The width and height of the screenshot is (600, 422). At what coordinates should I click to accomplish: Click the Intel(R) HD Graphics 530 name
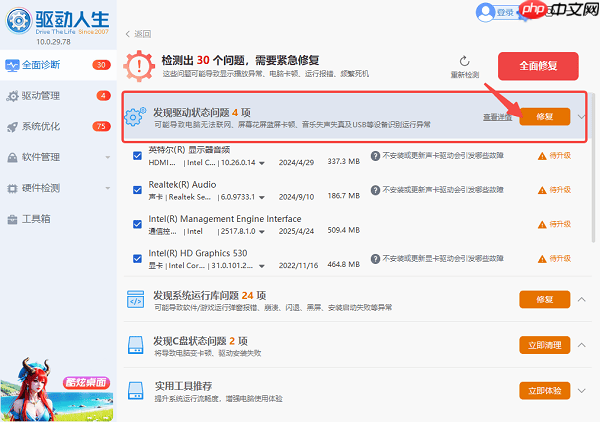[x=198, y=253]
